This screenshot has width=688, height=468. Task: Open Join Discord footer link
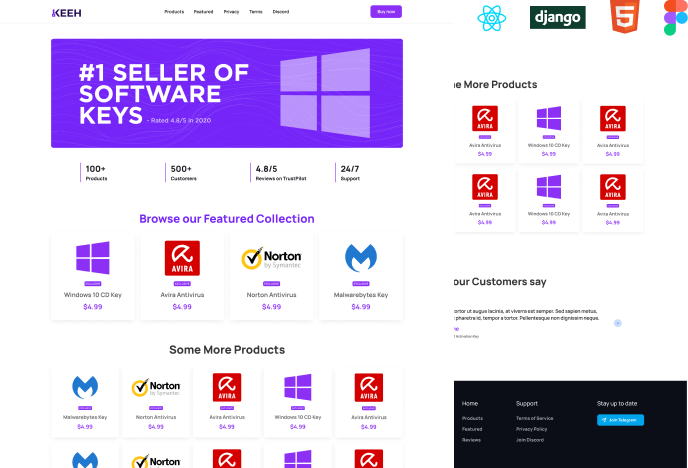[x=530, y=440]
